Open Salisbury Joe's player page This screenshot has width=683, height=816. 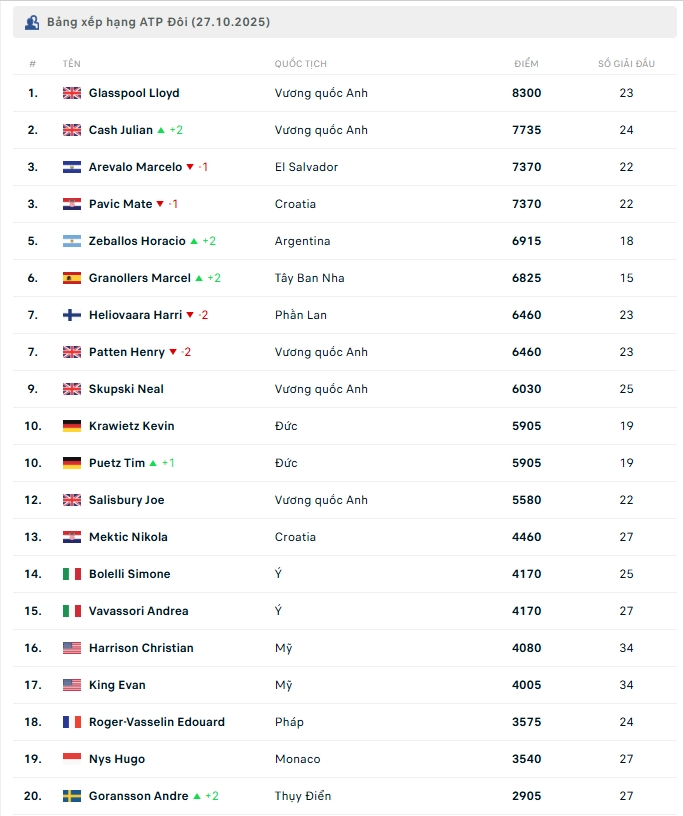[126, 500]
